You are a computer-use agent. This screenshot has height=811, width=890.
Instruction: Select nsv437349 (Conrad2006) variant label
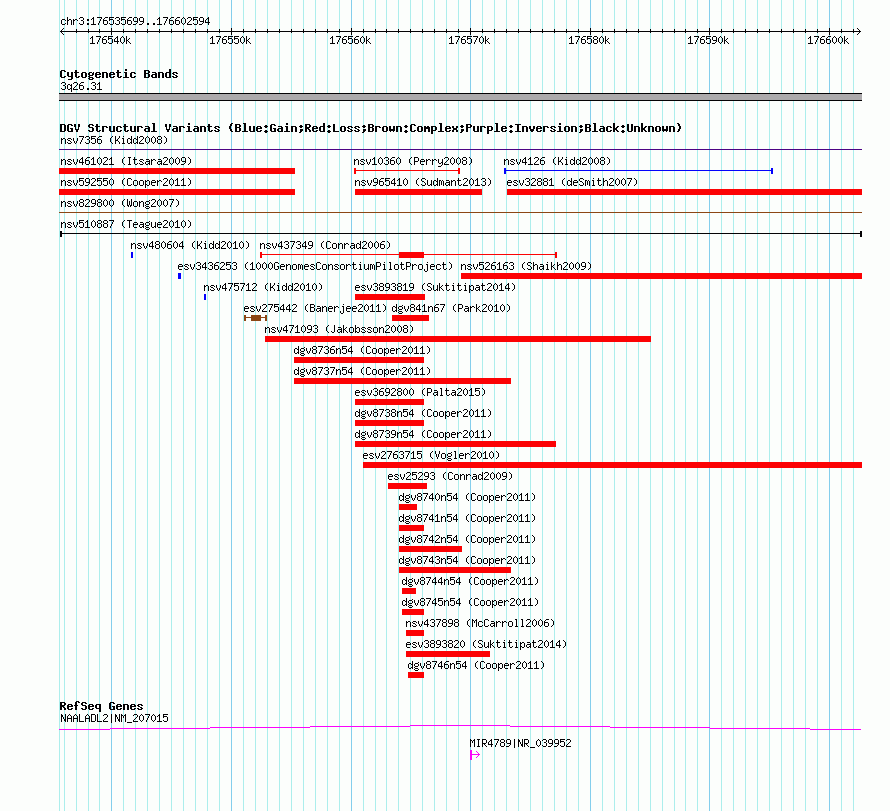pos(325,245)
